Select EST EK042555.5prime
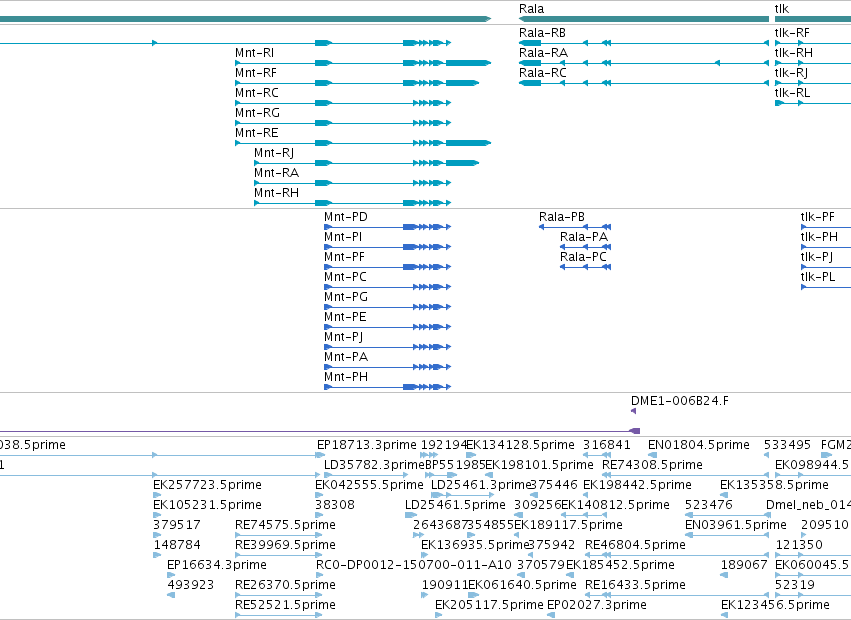Image resolution: width=851 pixels, height=620 pixels. (x=369, y=485)
